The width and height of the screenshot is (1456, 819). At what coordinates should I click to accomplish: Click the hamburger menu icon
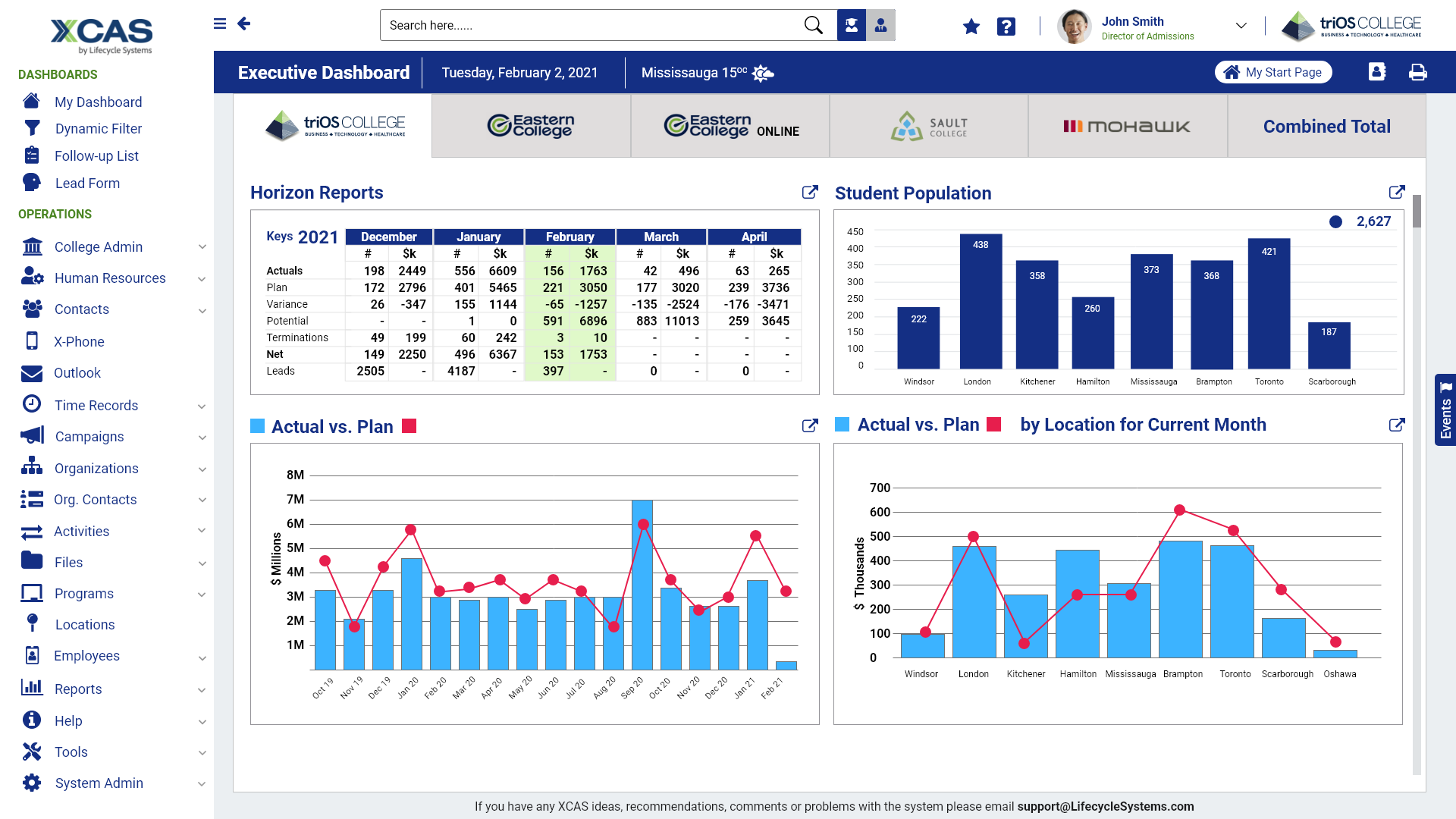coord(220,24)
